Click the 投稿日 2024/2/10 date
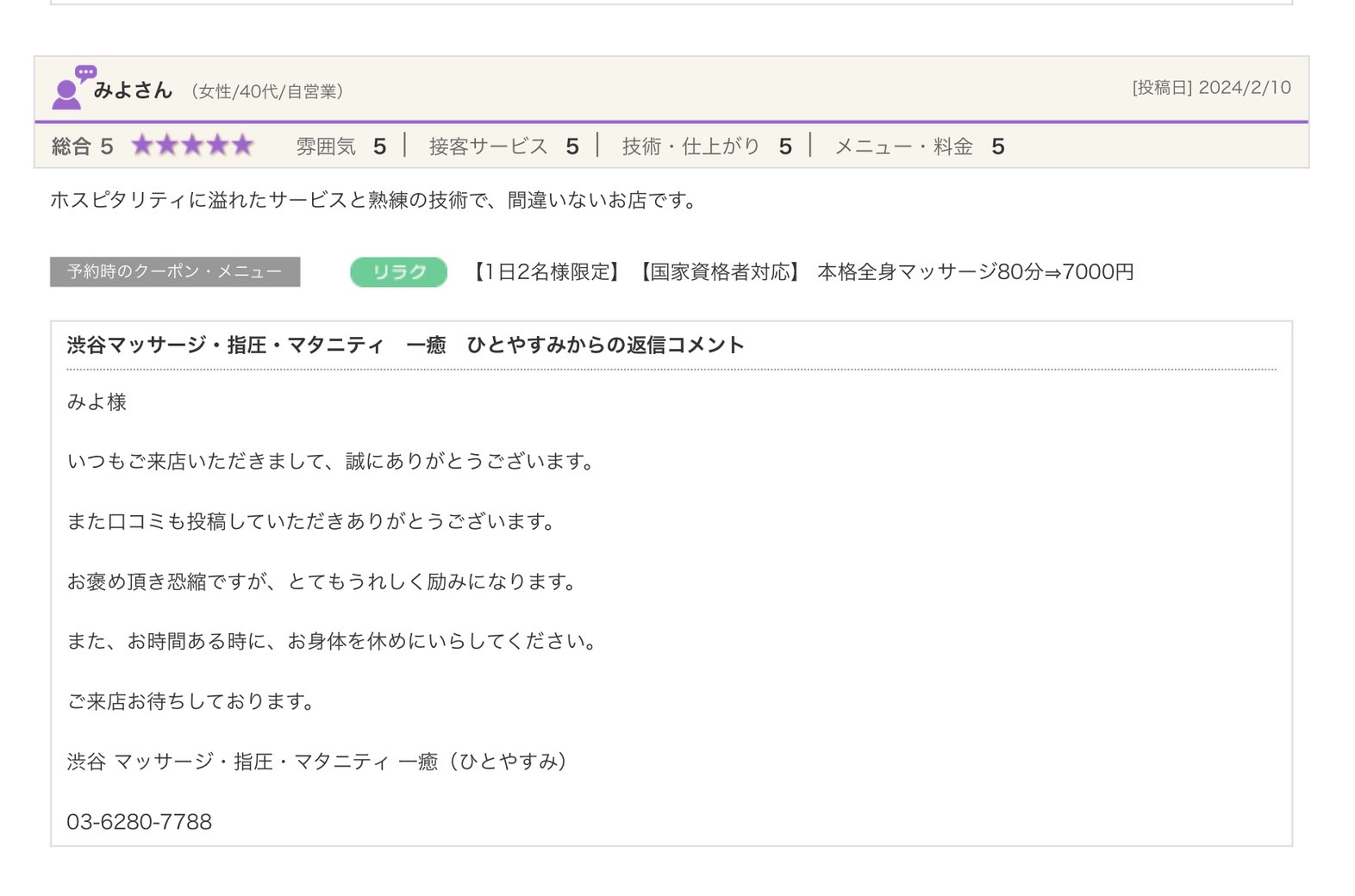The image size is (1355, 896). [1211, 88]
